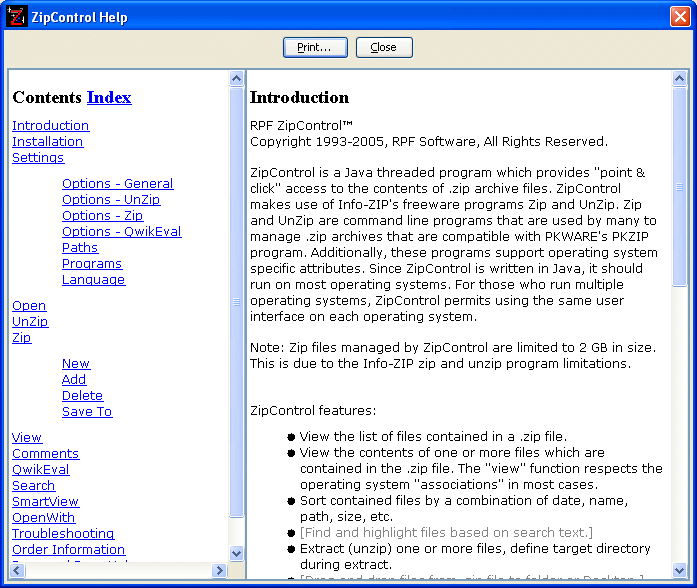Open the SmartView topic
Image resolution: width=697 pixels, height=588 pixels.
pos(46,502)
